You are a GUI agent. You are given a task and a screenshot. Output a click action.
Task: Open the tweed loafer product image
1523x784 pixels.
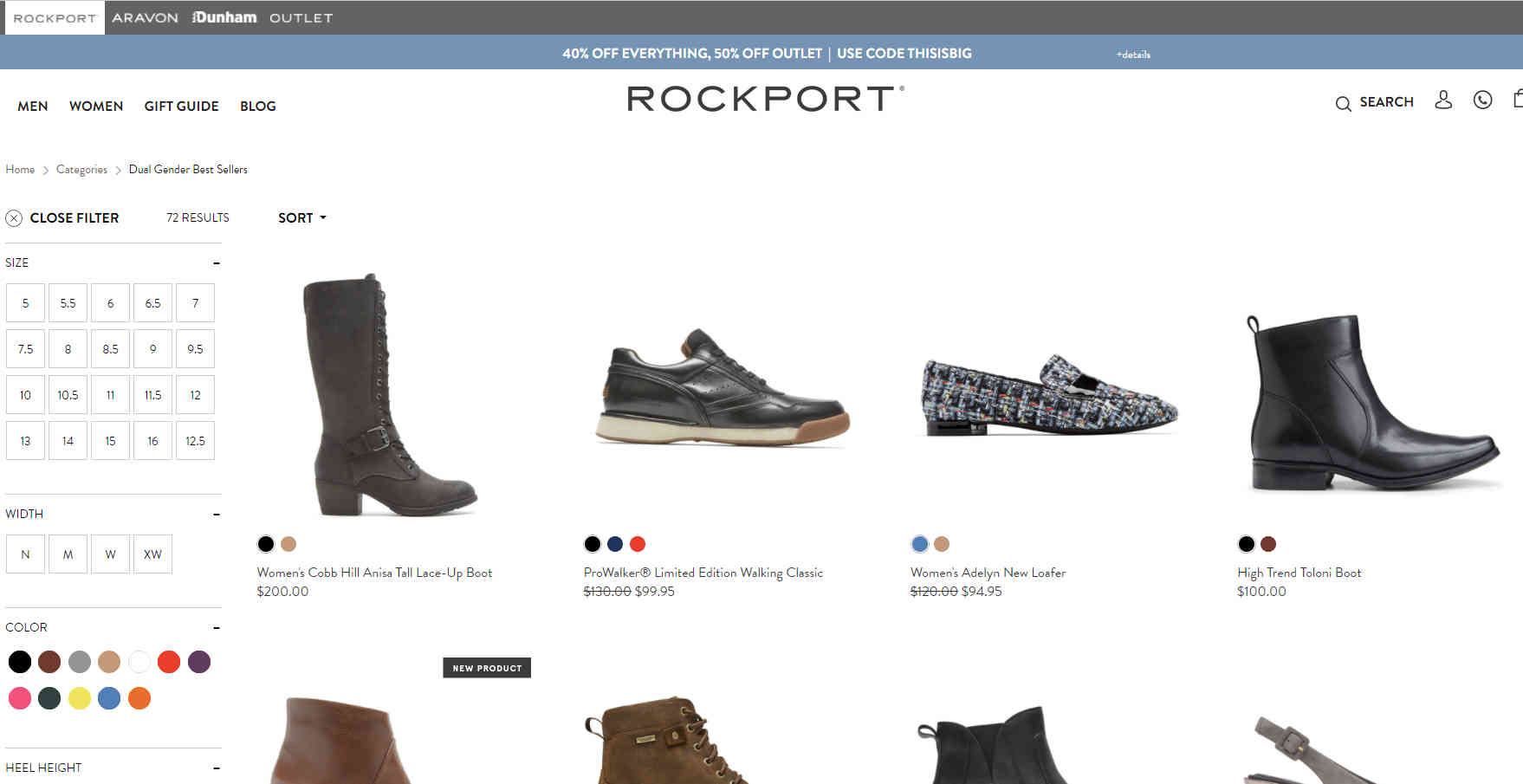1048,395
